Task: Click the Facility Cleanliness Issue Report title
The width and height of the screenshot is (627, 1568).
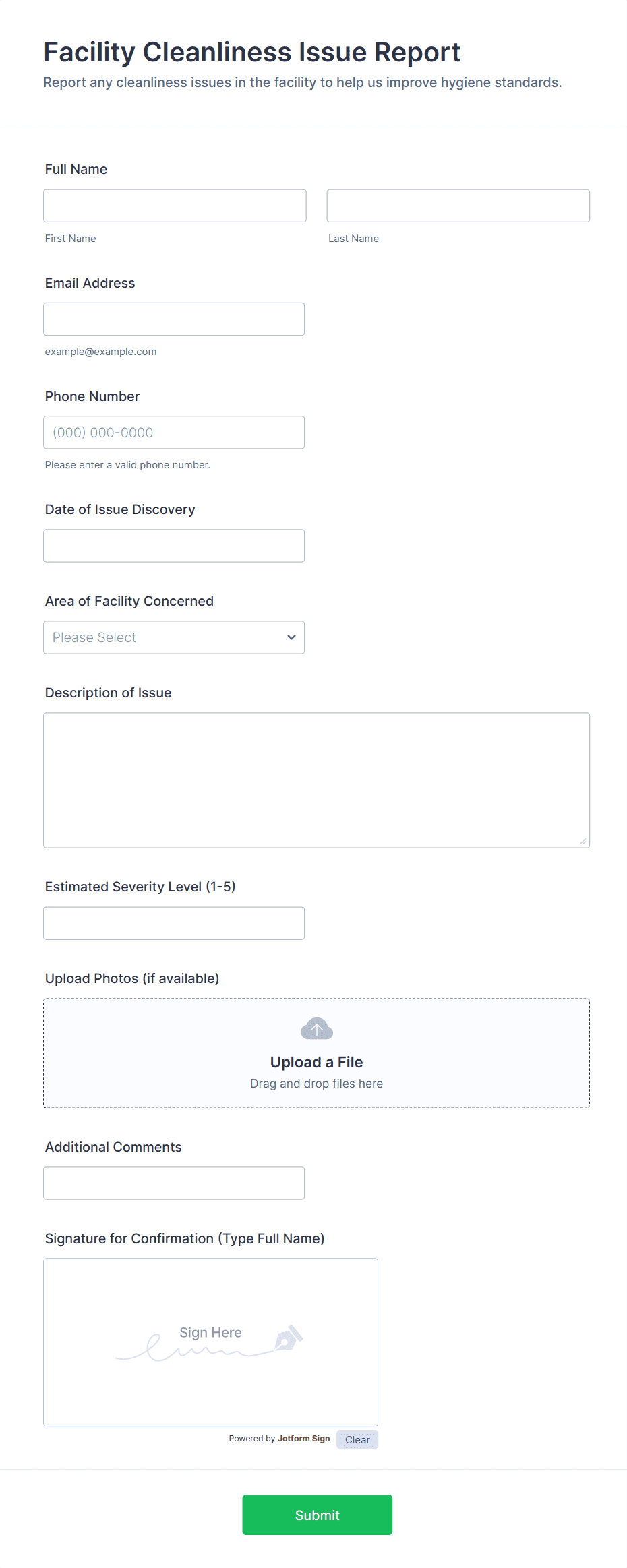Action: 252,52
